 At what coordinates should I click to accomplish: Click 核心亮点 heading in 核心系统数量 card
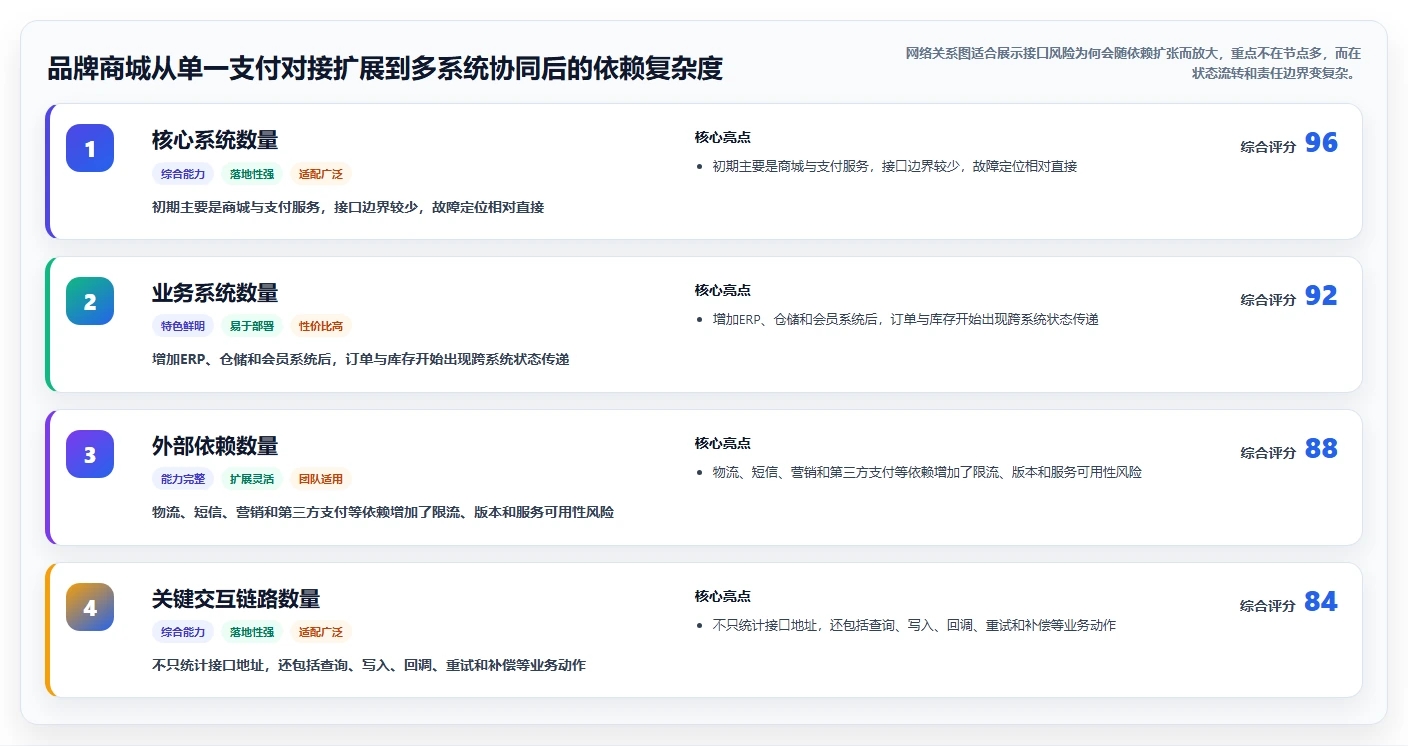tap(723, 137)
